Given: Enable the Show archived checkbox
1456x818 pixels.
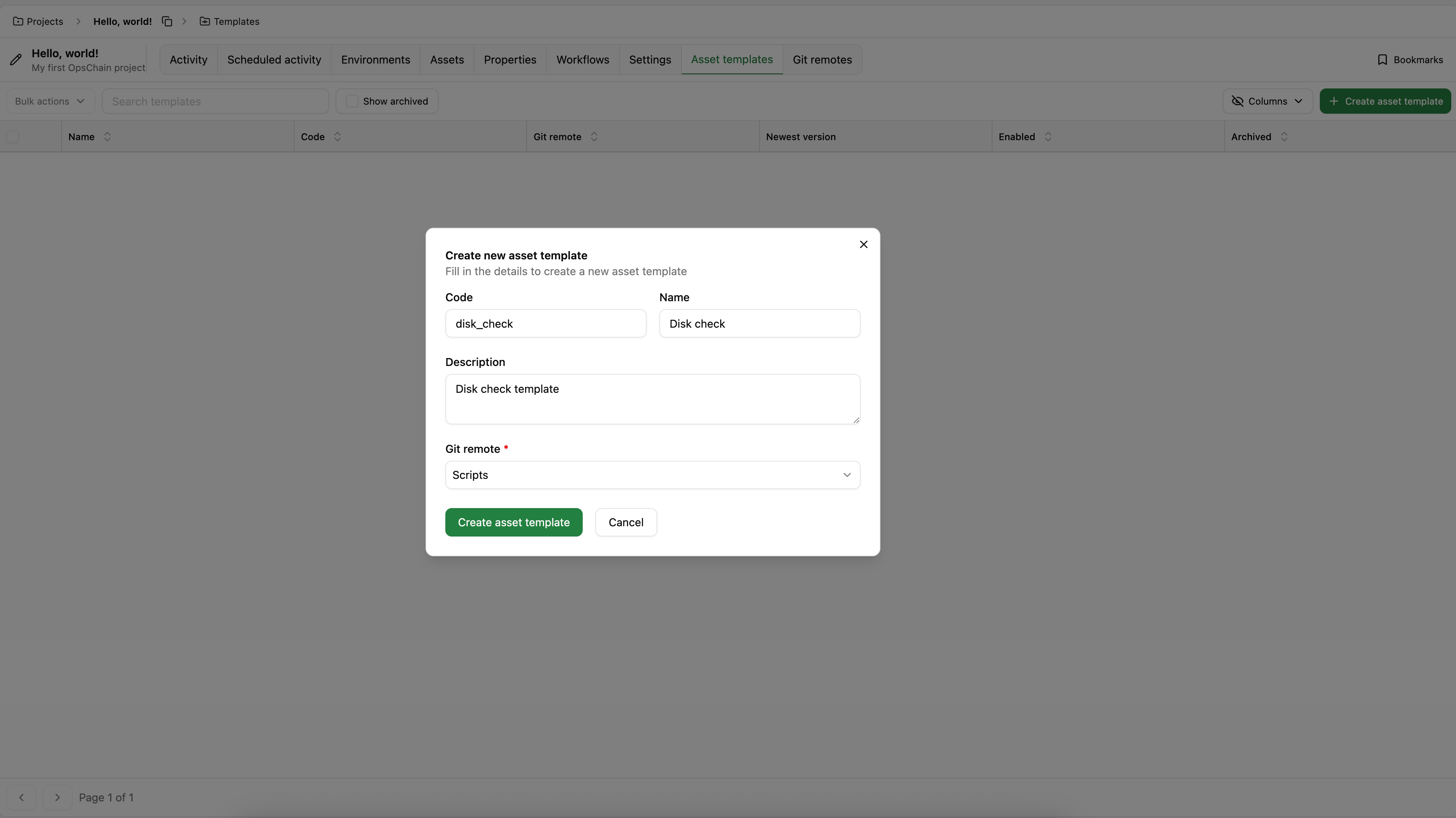Looking at the screenshot, I should [x=352, y=101].
